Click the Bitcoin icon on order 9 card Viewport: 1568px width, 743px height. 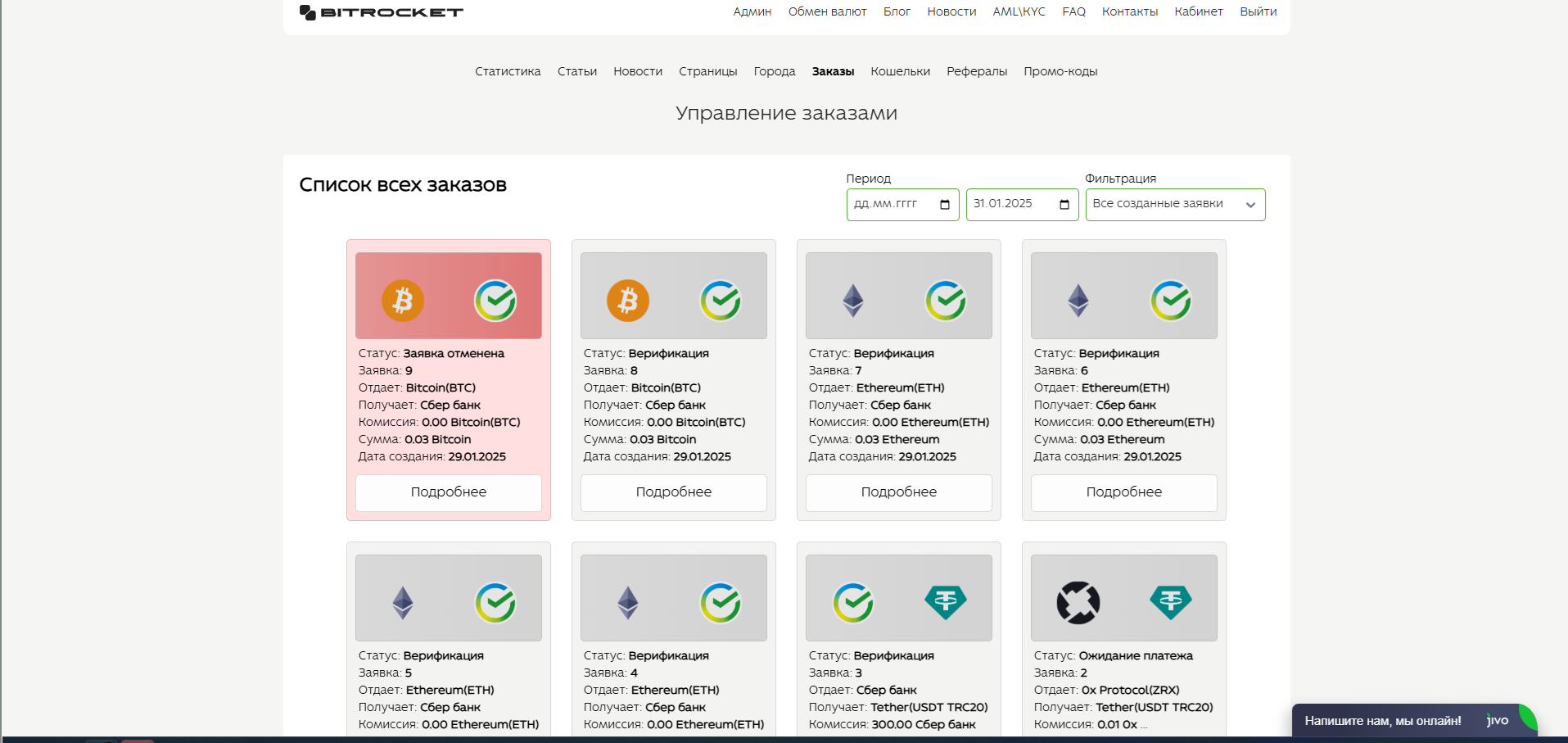[403, 301]
